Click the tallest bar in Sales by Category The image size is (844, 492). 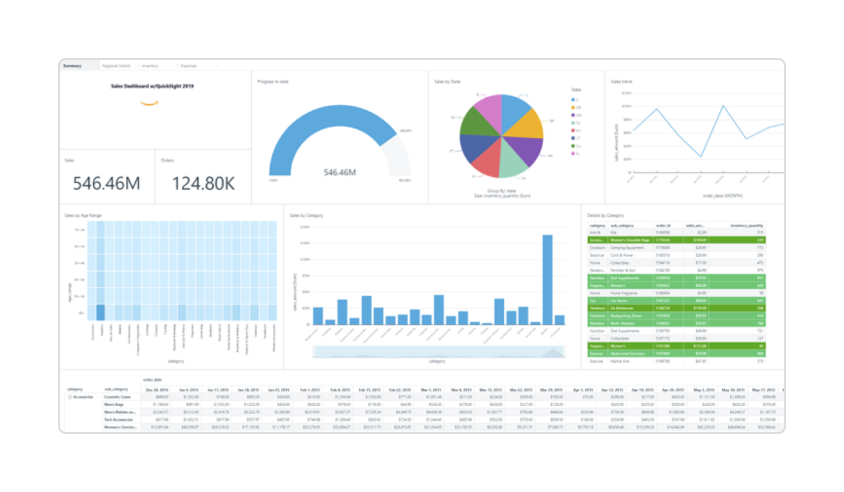click(x=547, y=280)
